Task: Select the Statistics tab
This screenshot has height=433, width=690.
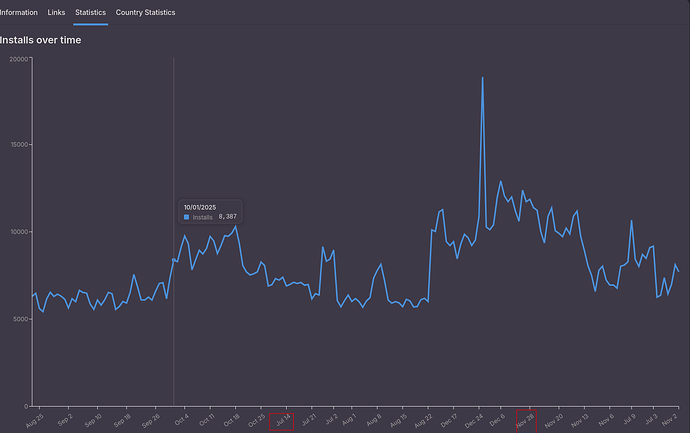Action: pyautogui.click(x=91, y=12)
